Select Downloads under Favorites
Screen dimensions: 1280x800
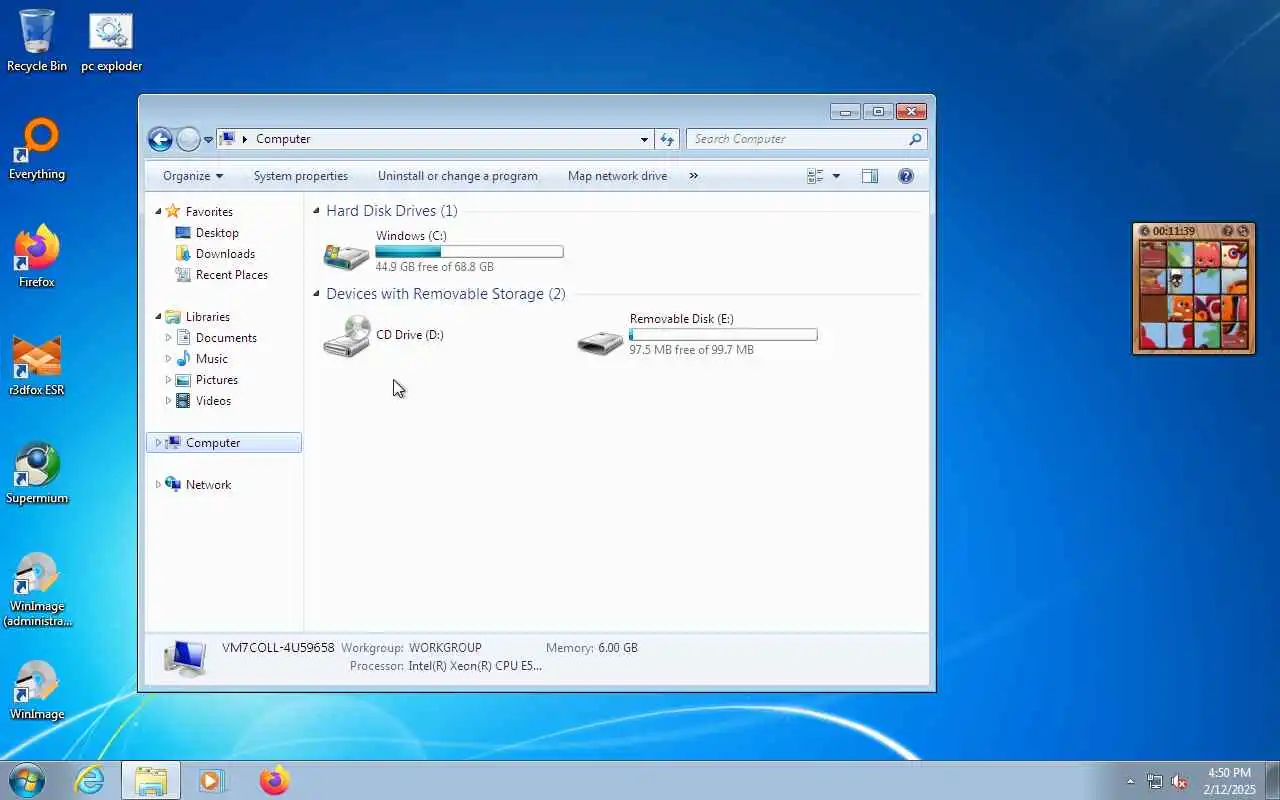pyautogui.click(x=225, y=254)
